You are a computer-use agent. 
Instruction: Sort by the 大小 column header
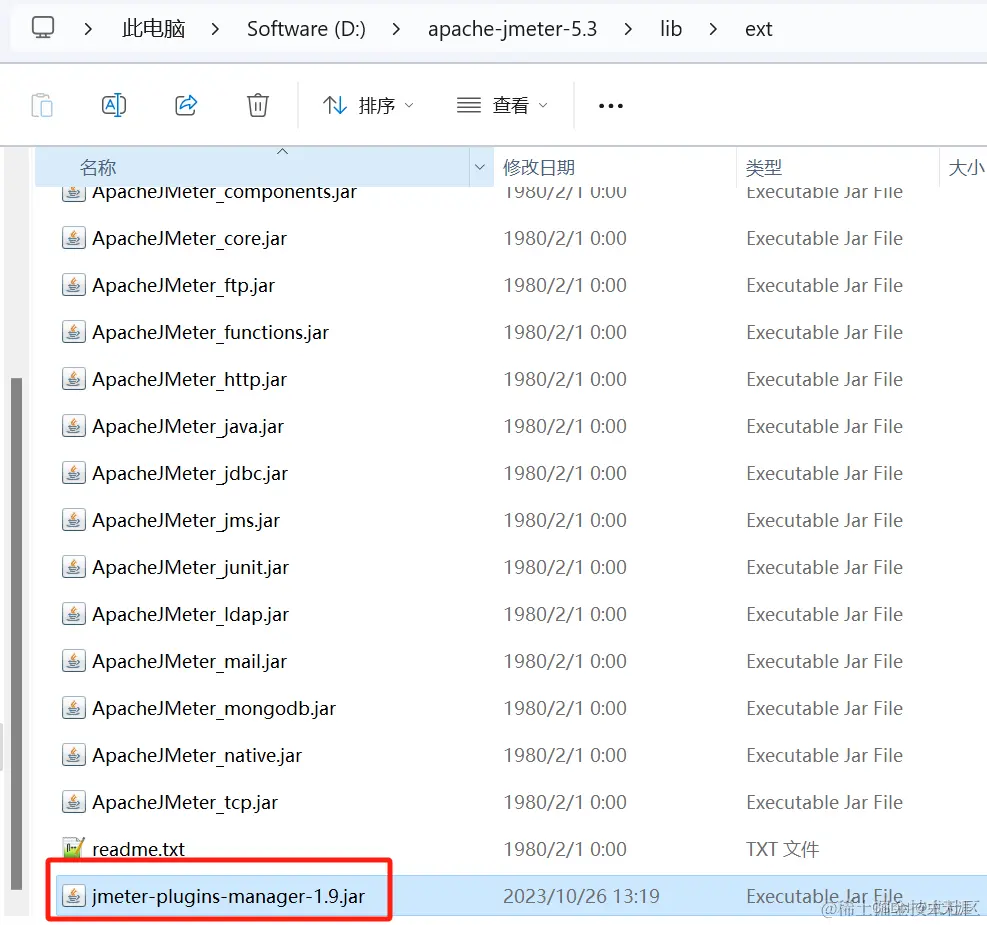(964, 167)
